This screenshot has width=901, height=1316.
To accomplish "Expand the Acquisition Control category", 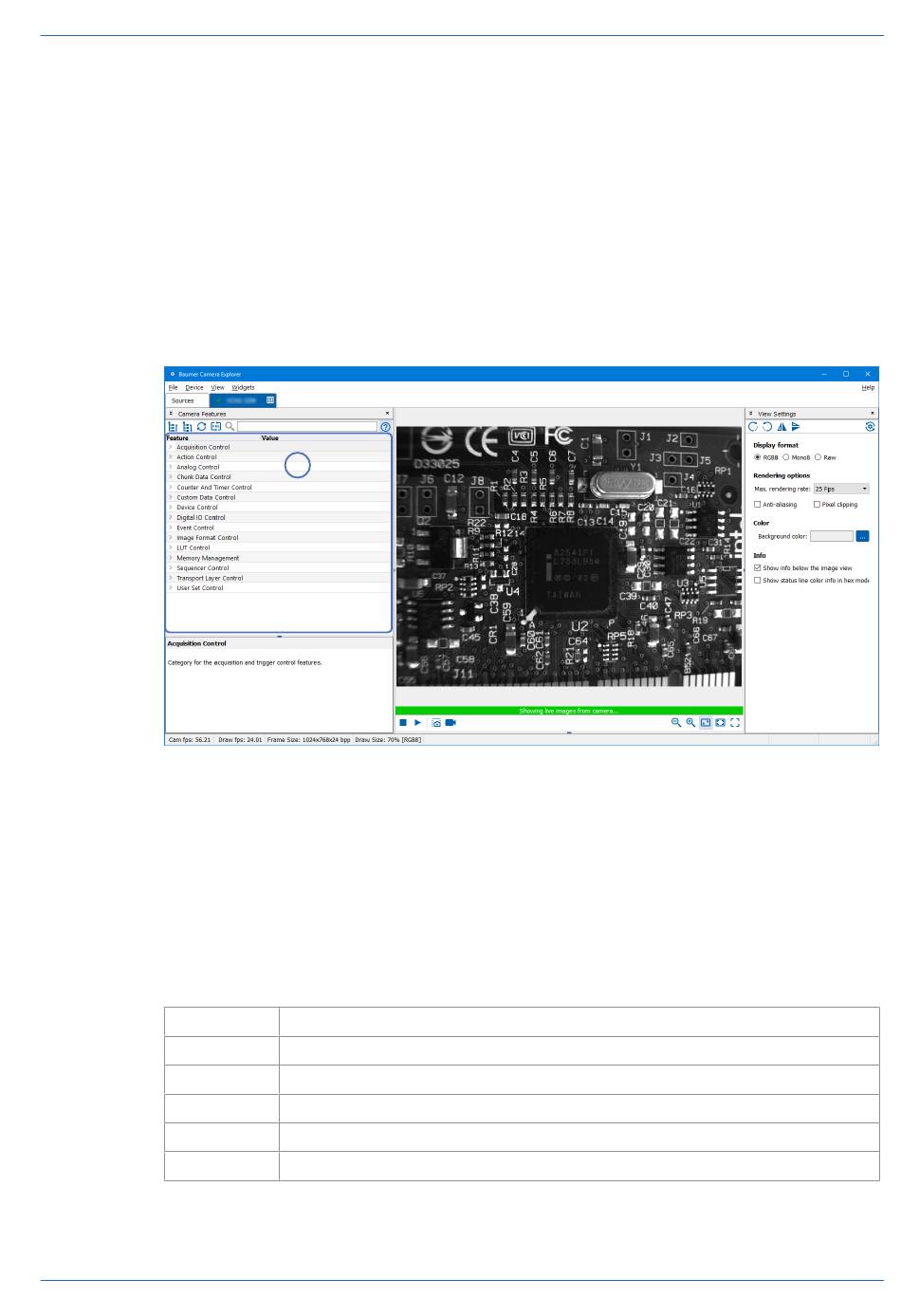I will pos(171,447).
